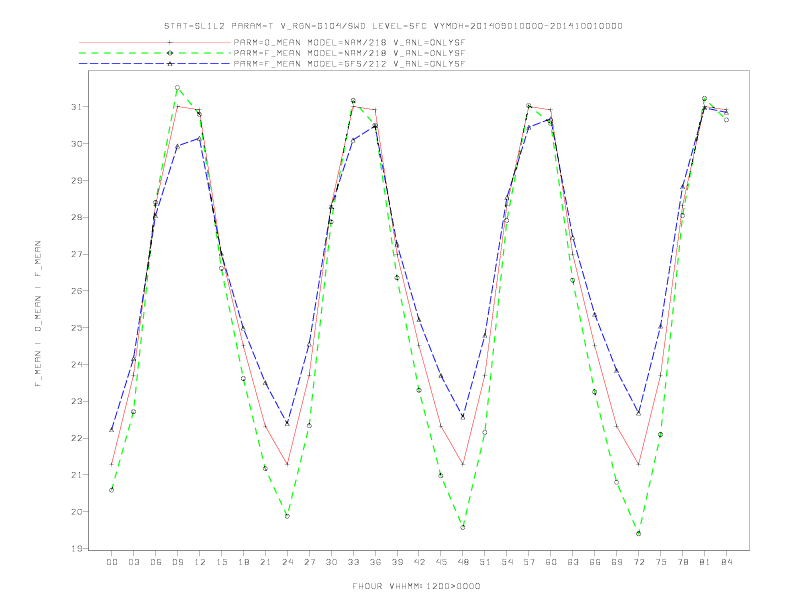Click the y-axis tick label 22
The width and height of the screenshot is (792, 612).
point(76,438)
